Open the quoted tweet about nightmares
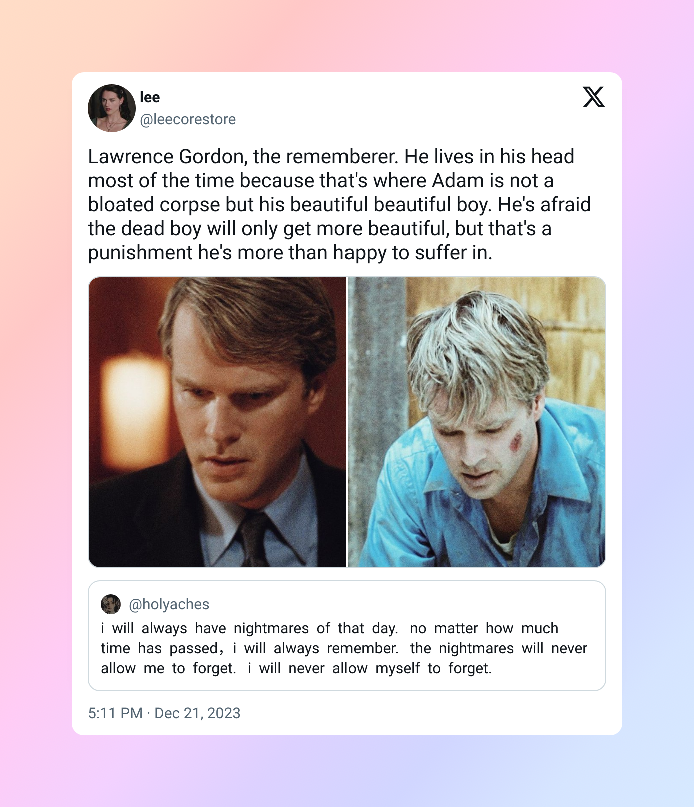Image resolution: width=694 pixels, height=807 pixels. click(x=347, y=636)
